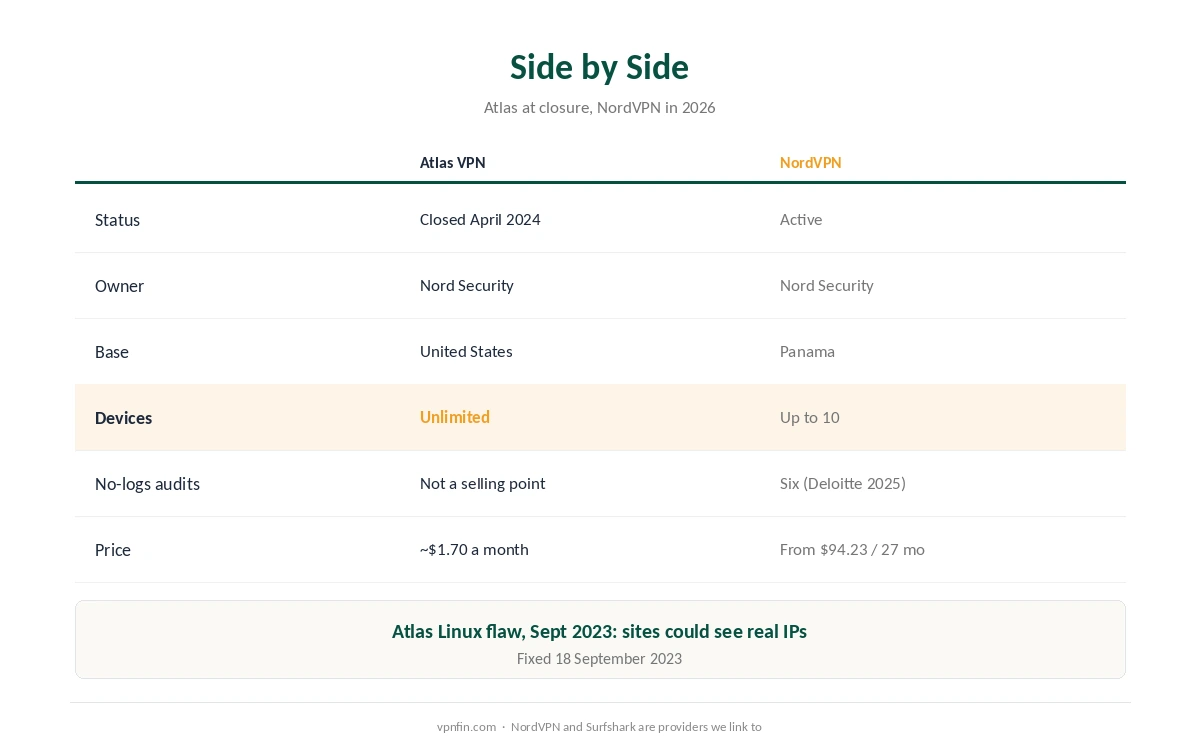Click the 'Atlas VPN' column header

point(452,163)
